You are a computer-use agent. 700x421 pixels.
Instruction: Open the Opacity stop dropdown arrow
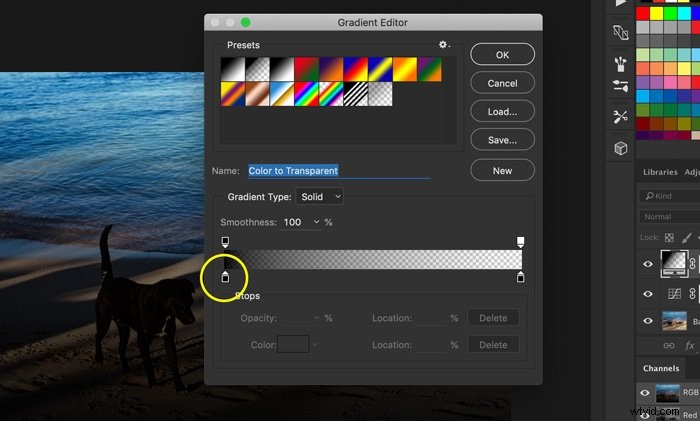click(317, 318)
